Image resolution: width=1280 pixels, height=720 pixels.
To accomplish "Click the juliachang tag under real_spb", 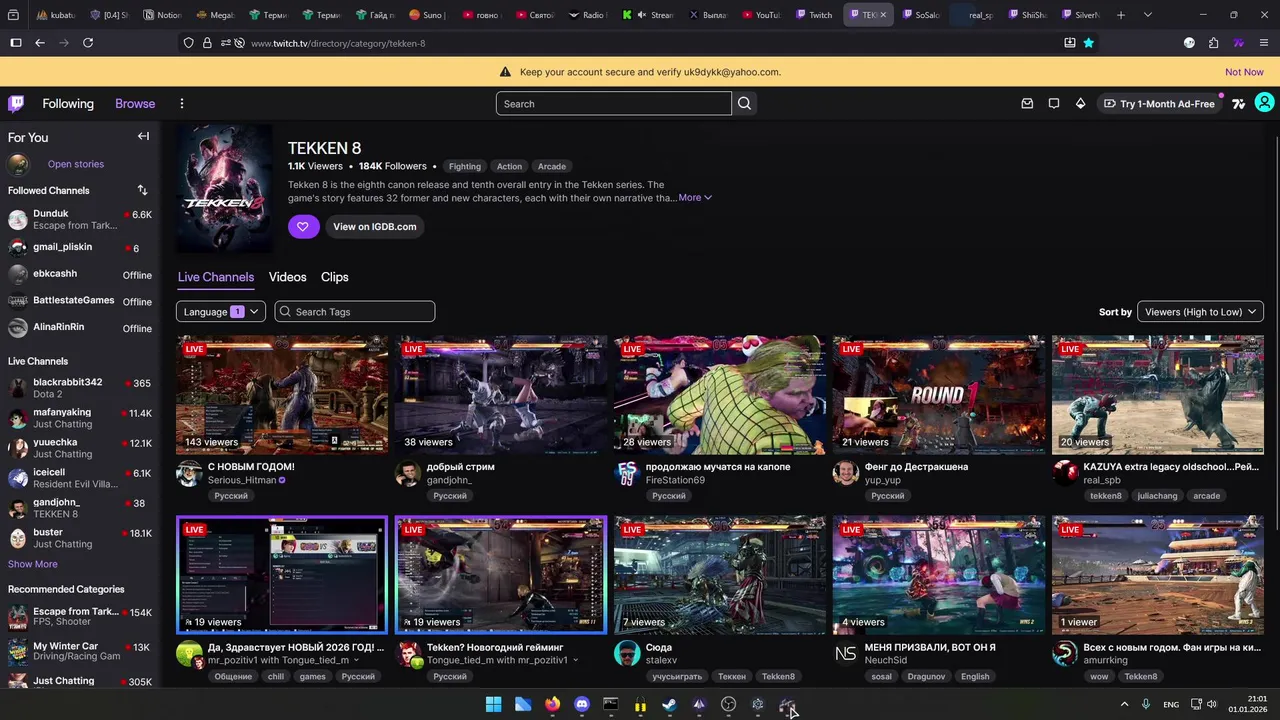I will (1157, 496).
